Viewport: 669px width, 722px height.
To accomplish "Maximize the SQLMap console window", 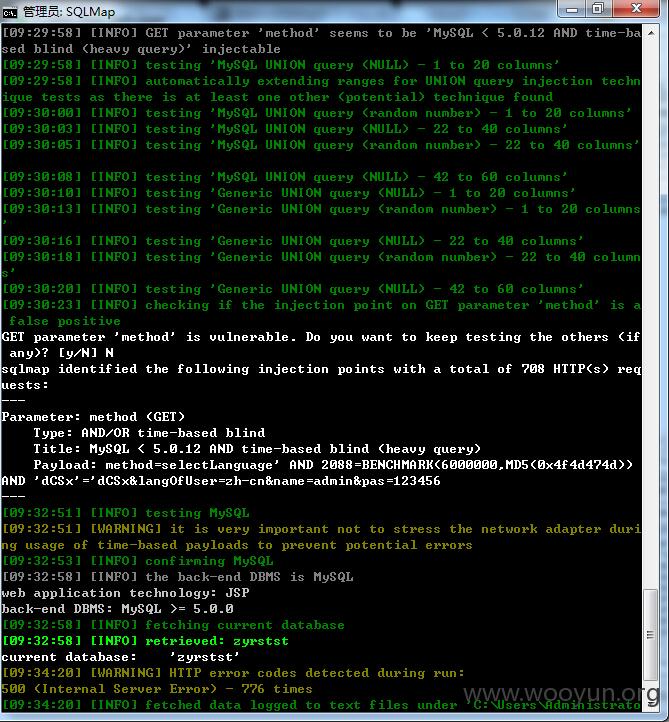I will [x=598, y=9].
